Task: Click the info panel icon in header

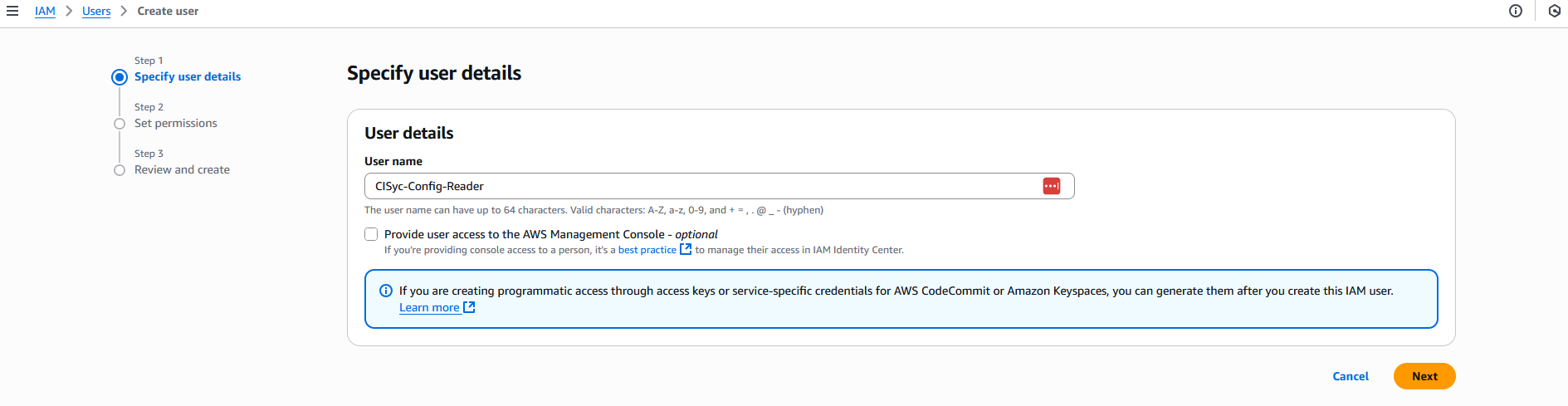Action: coord(1516,11)
